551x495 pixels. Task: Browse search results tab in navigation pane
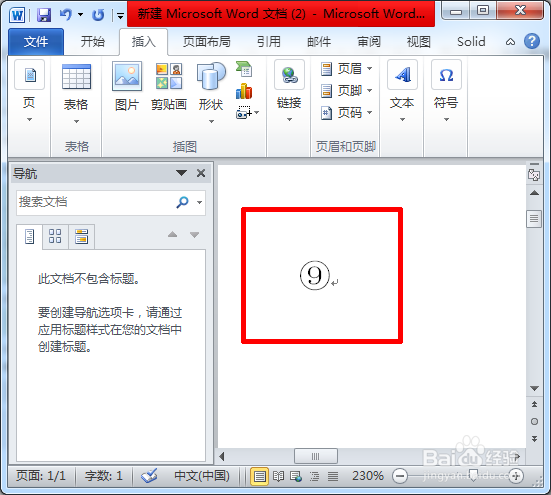click(x=81, y=236)
